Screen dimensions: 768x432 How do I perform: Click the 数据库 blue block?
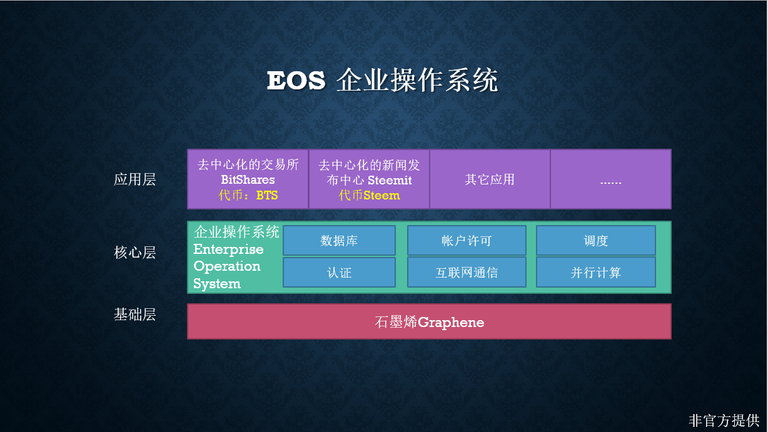339,240
